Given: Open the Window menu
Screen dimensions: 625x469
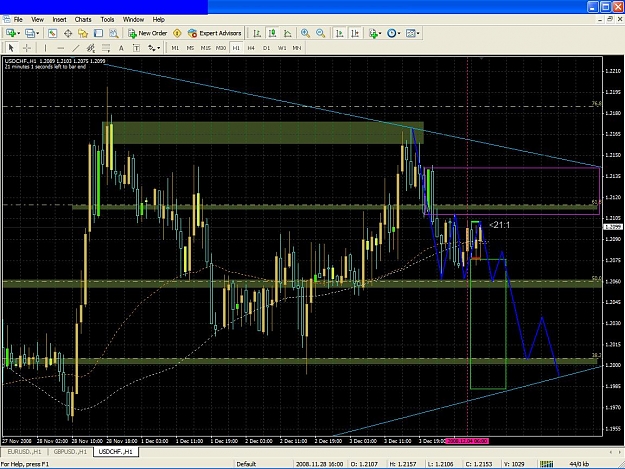Looking at the screenshot, I should [133, 20].
